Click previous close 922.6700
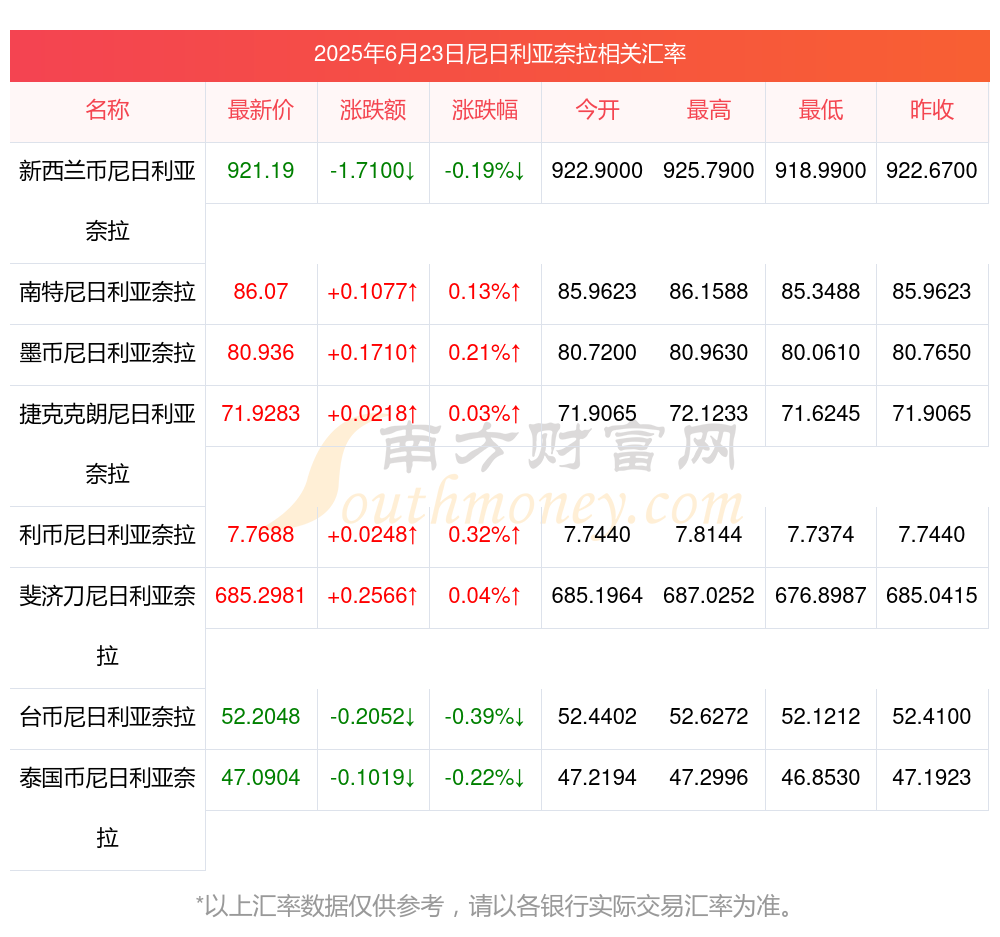The width and height of the screenshot is (1000, 937). [x=932, y=171]
